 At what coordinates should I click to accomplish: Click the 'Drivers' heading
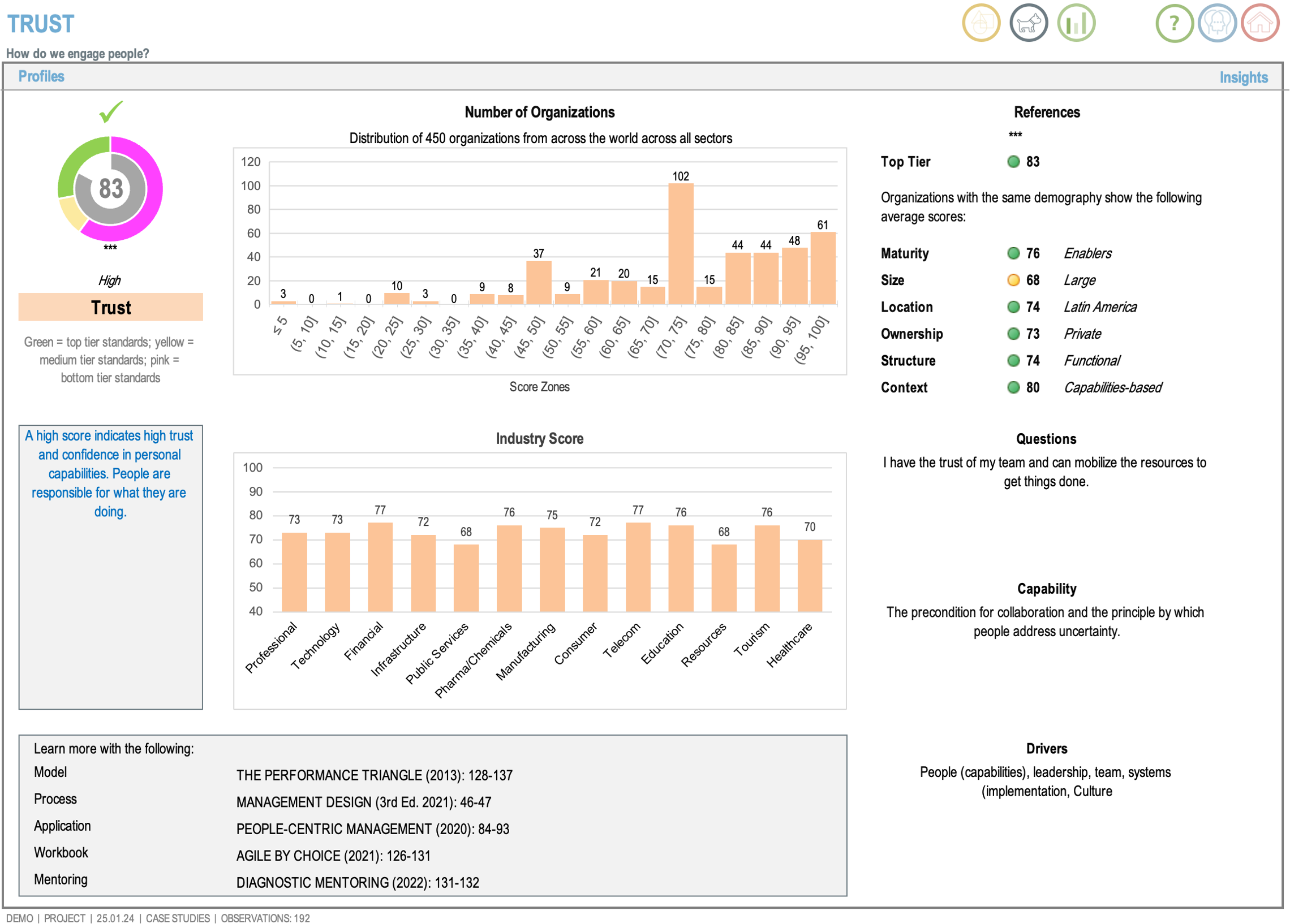pos(1047,749)
